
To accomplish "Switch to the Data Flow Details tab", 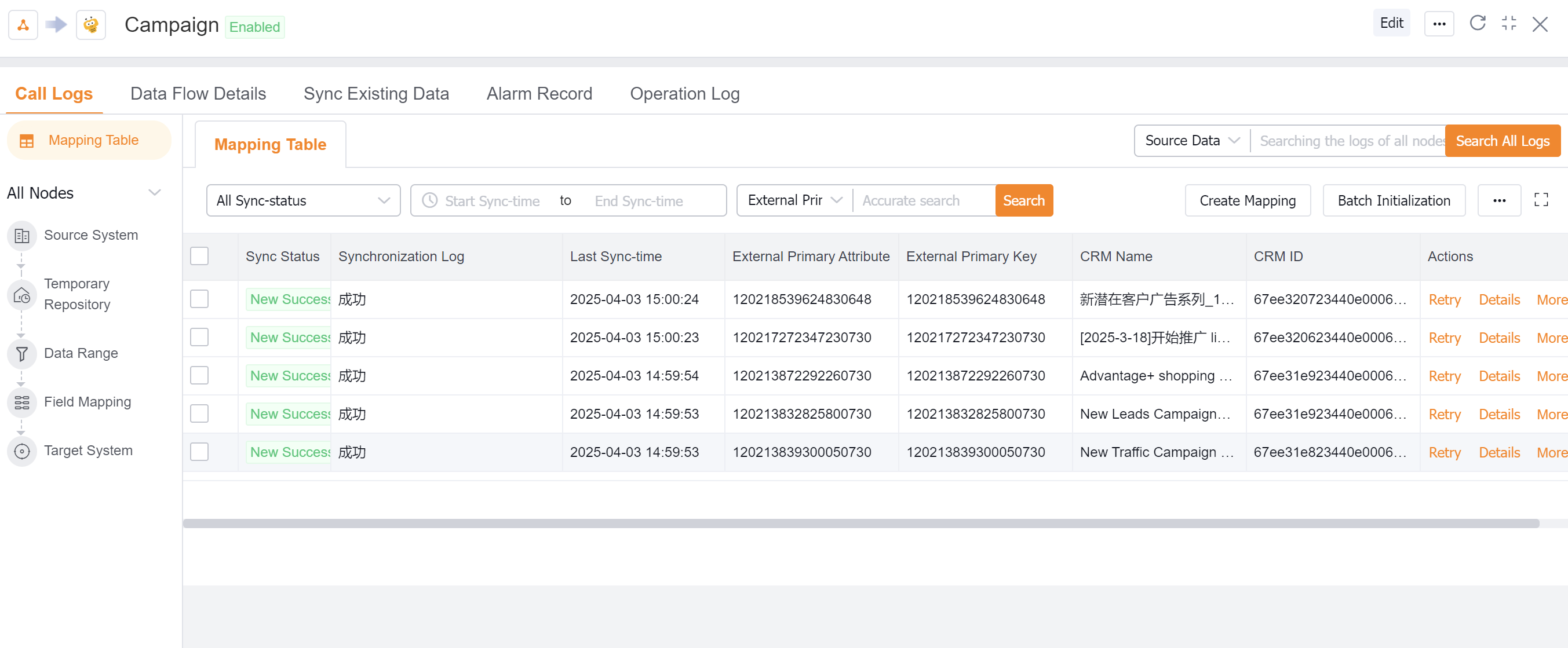I will tap(198, 94).
